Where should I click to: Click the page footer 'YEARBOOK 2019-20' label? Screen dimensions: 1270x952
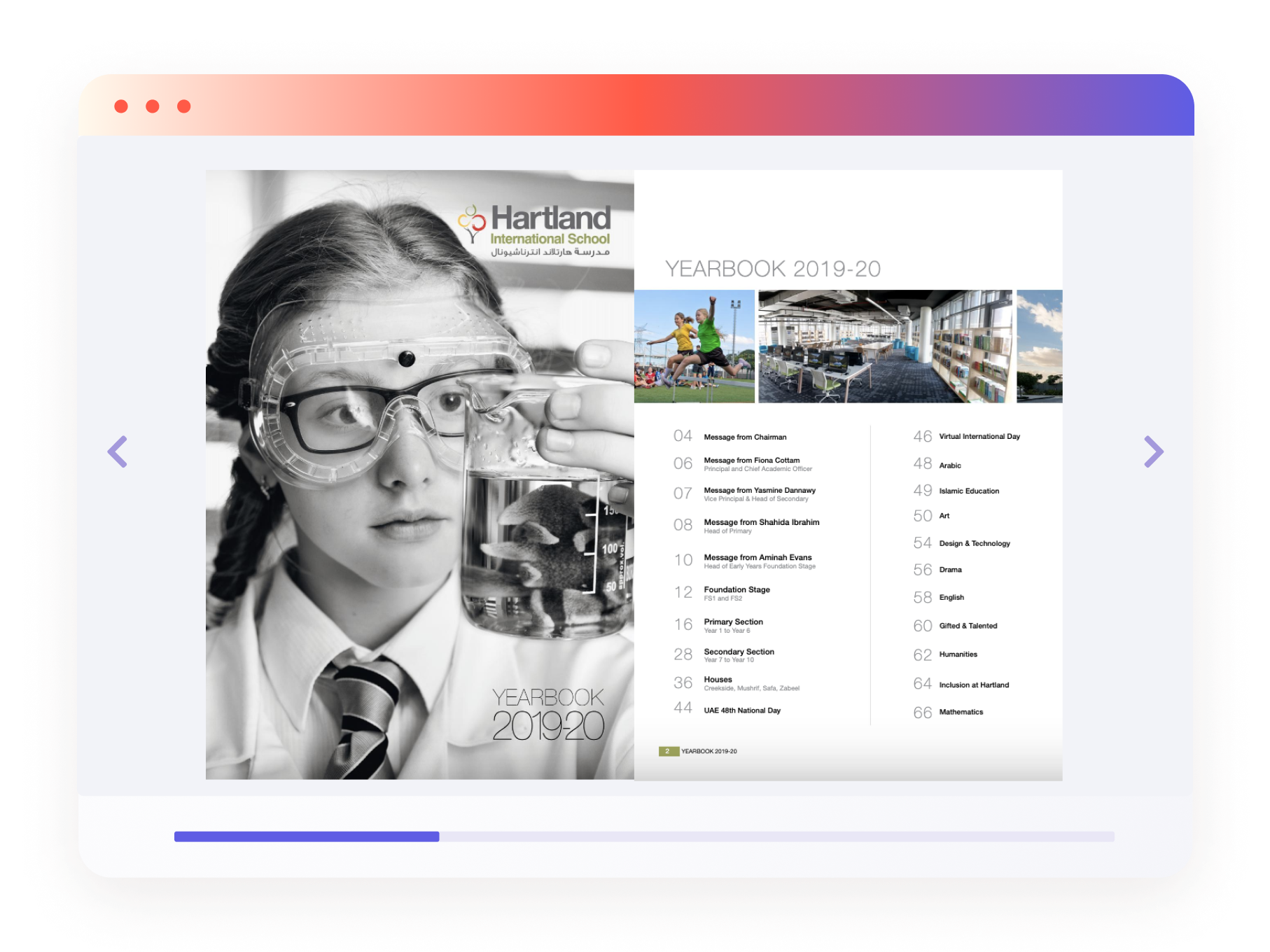point(709,751)
